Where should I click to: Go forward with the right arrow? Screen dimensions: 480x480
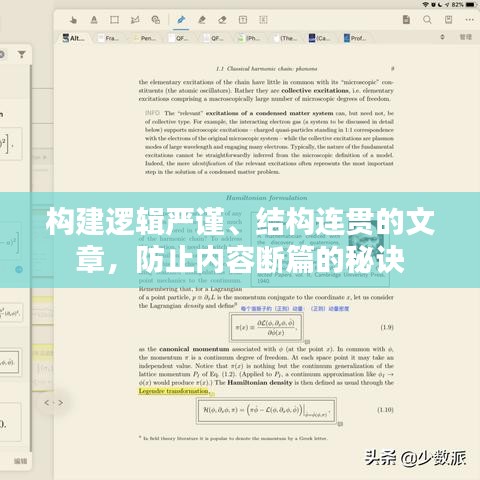coord(60,403)
